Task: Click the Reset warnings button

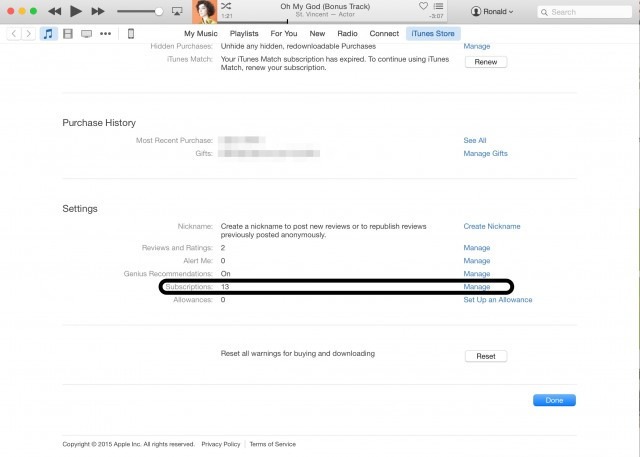Action: [x=486, y=356]
